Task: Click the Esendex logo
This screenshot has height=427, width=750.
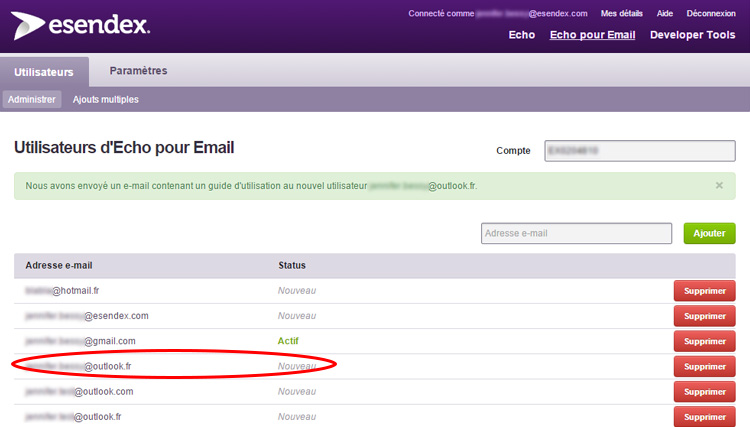Action: 80,25
